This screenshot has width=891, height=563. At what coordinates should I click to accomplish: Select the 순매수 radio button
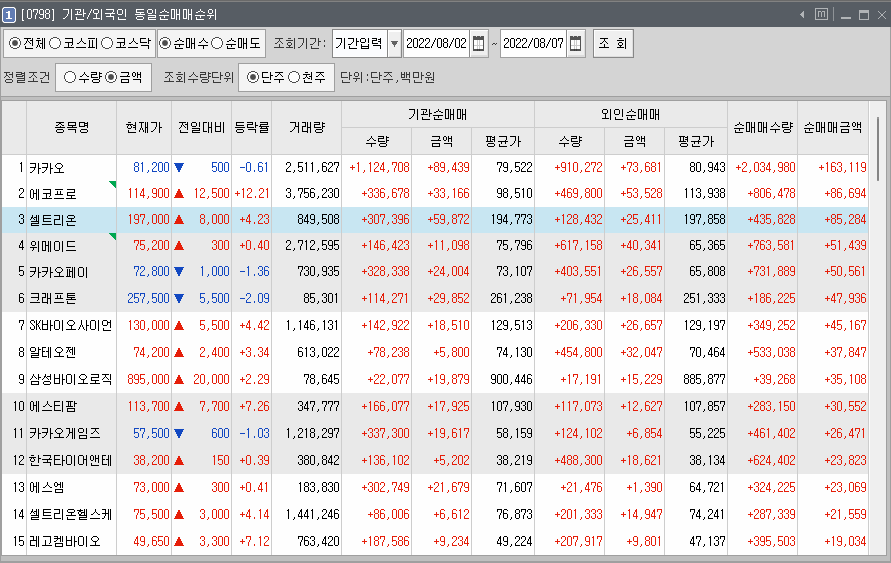tap(165, 44)
